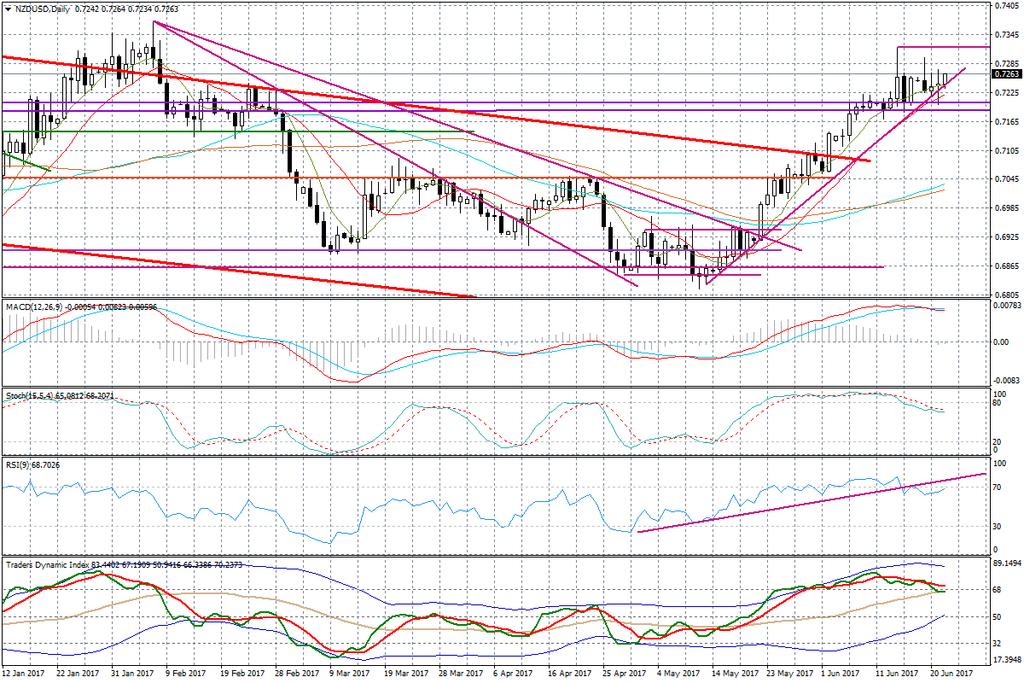Click TDI scale value 68
Image resolution: width=1024 pixels, height=683 pixels.
[x=997, y=590]
